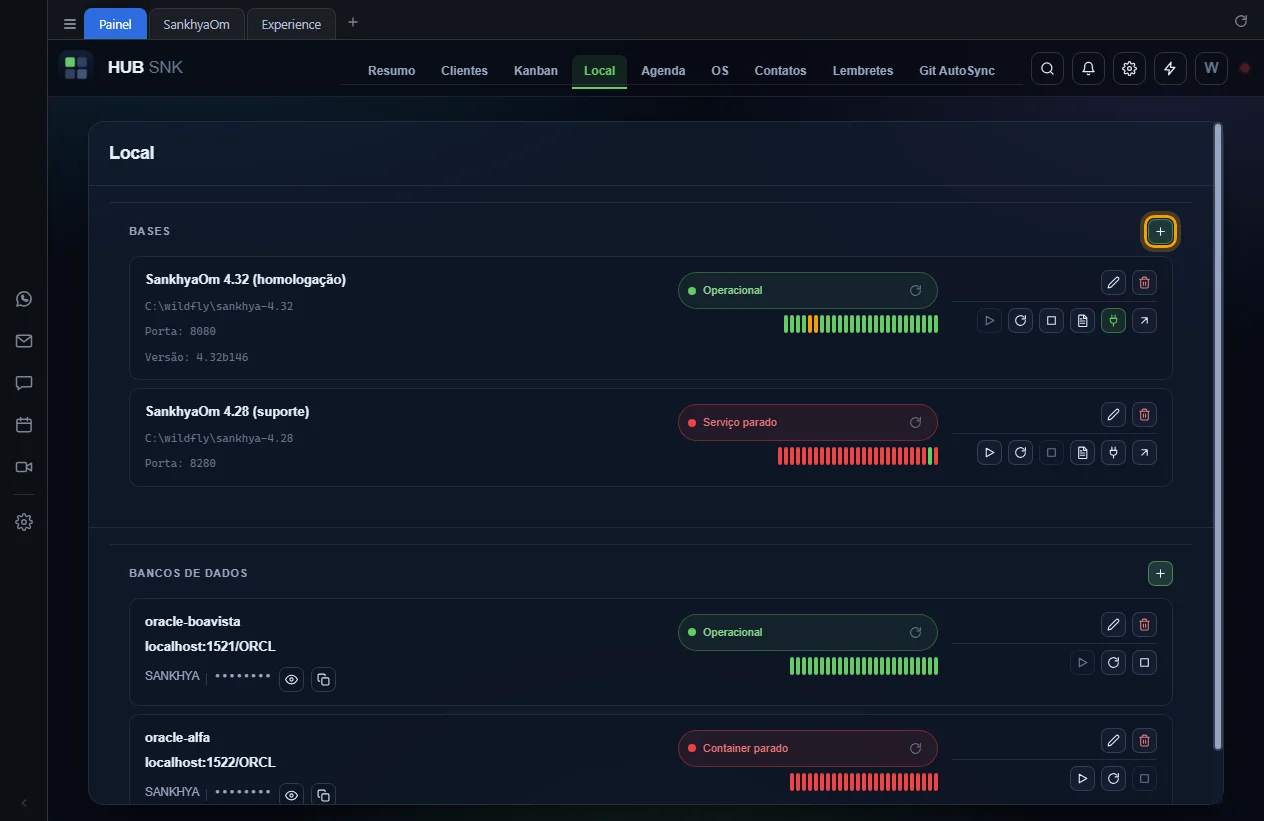Viewport: 1264px width, 821px height.
Task: Open the calendar icon in sidebar
Action: pos(24,425)
